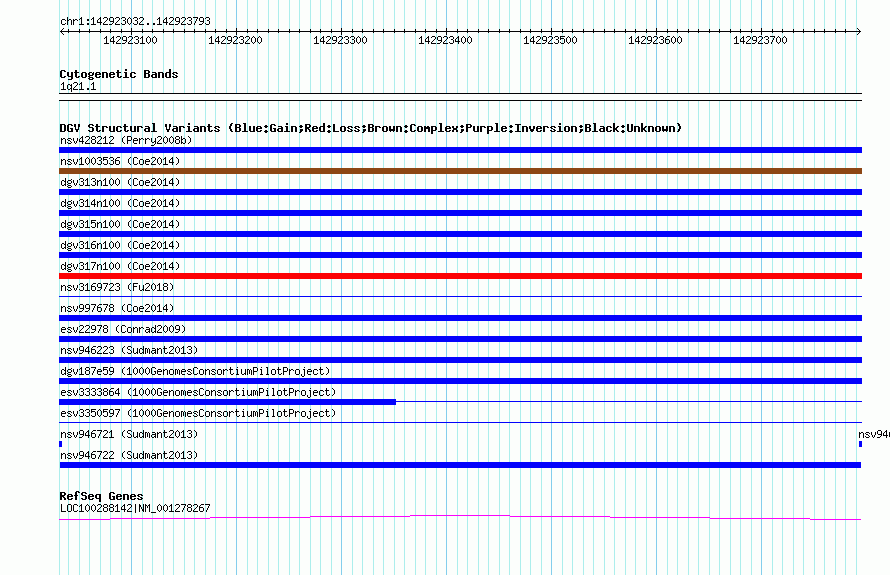Click the magenta RefSeq gene line

[460, 517]
